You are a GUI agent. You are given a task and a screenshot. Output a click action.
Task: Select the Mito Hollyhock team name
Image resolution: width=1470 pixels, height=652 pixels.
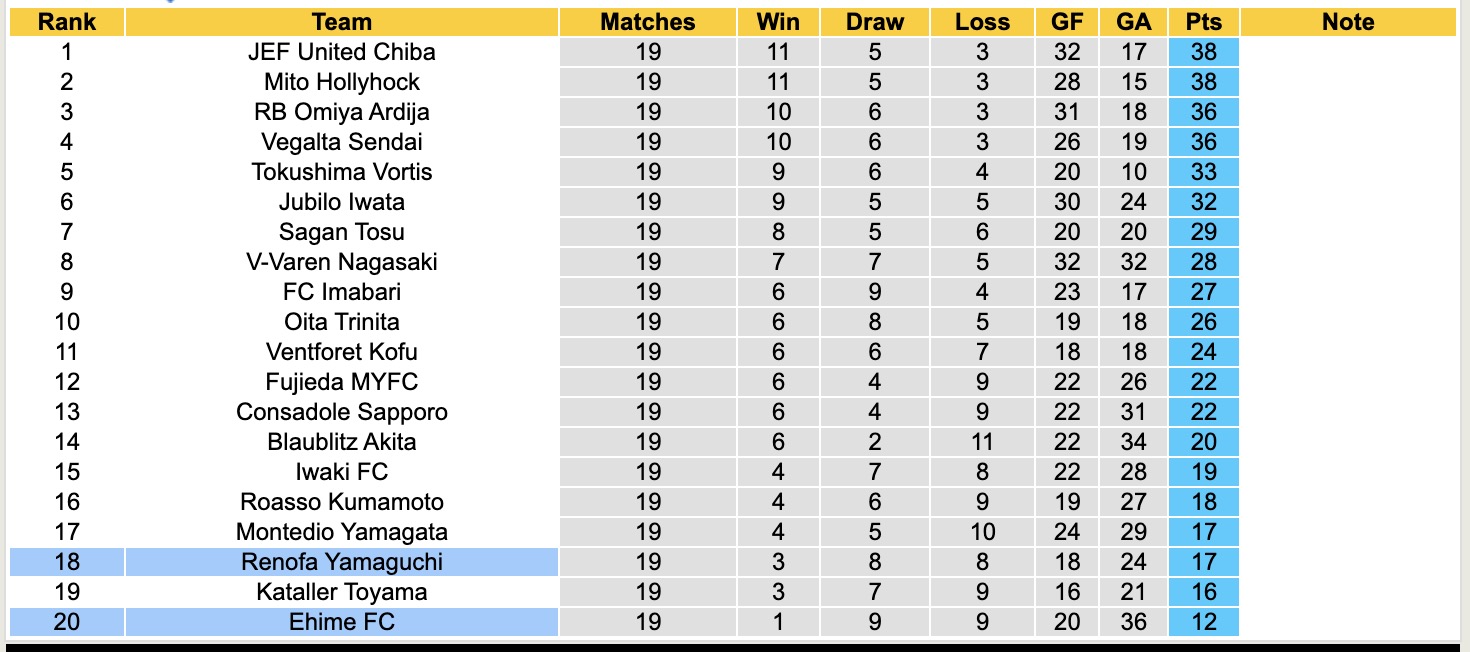click(x=341, y=82)
